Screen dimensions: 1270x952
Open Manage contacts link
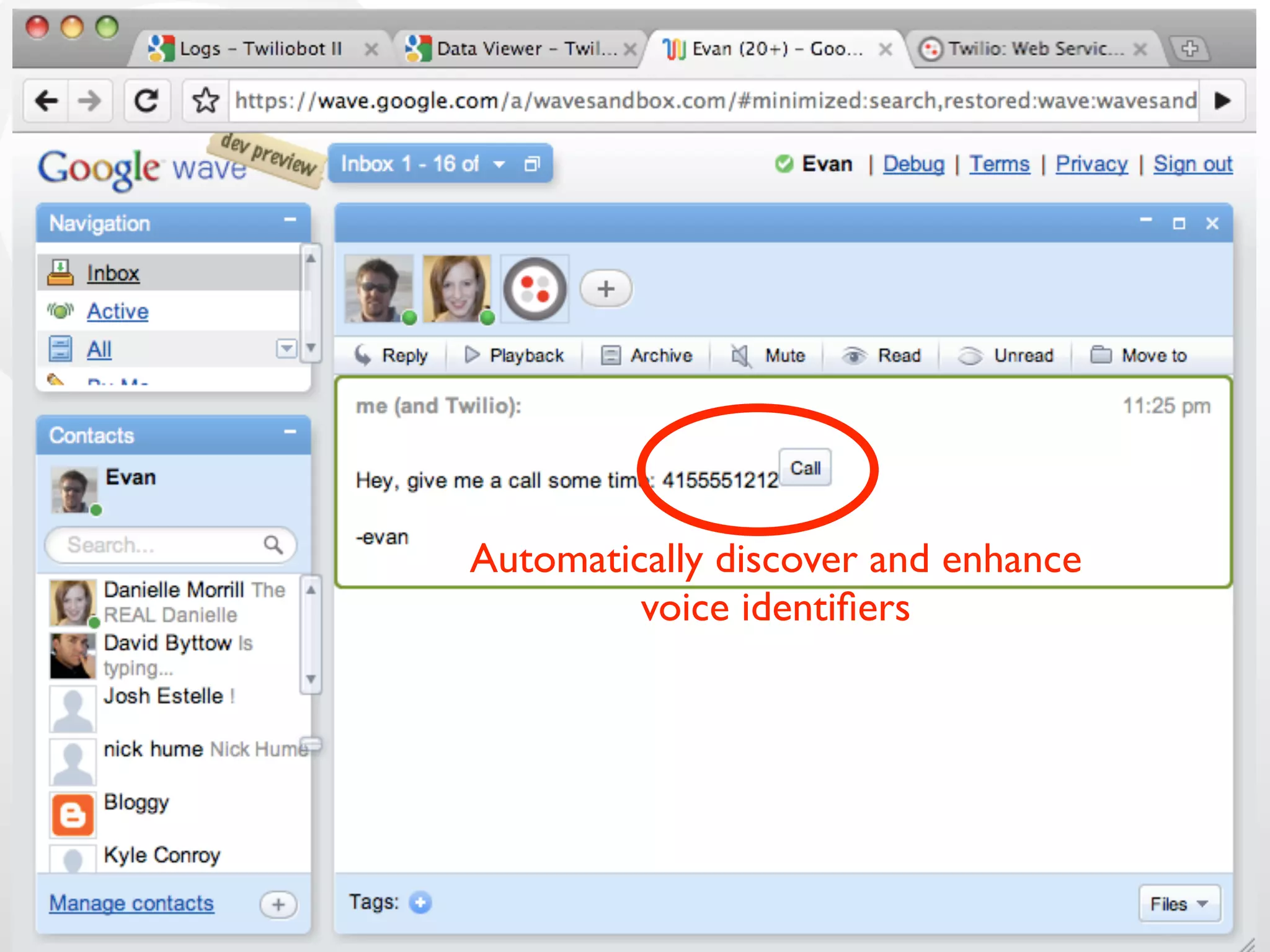pyautogui.click(x=131, y=903)
